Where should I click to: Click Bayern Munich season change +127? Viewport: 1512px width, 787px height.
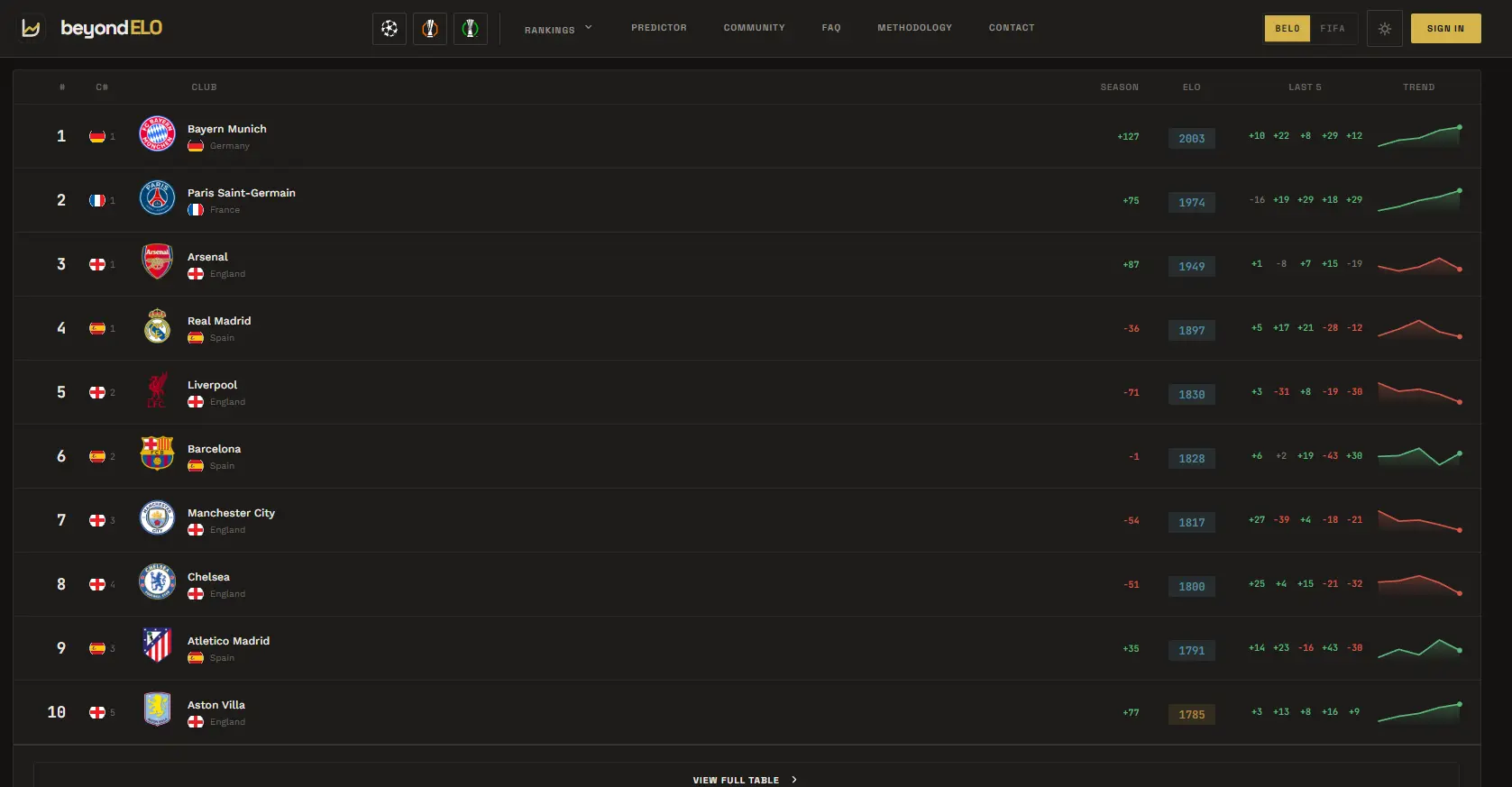pyautogui.click(x=1128, y=137)
